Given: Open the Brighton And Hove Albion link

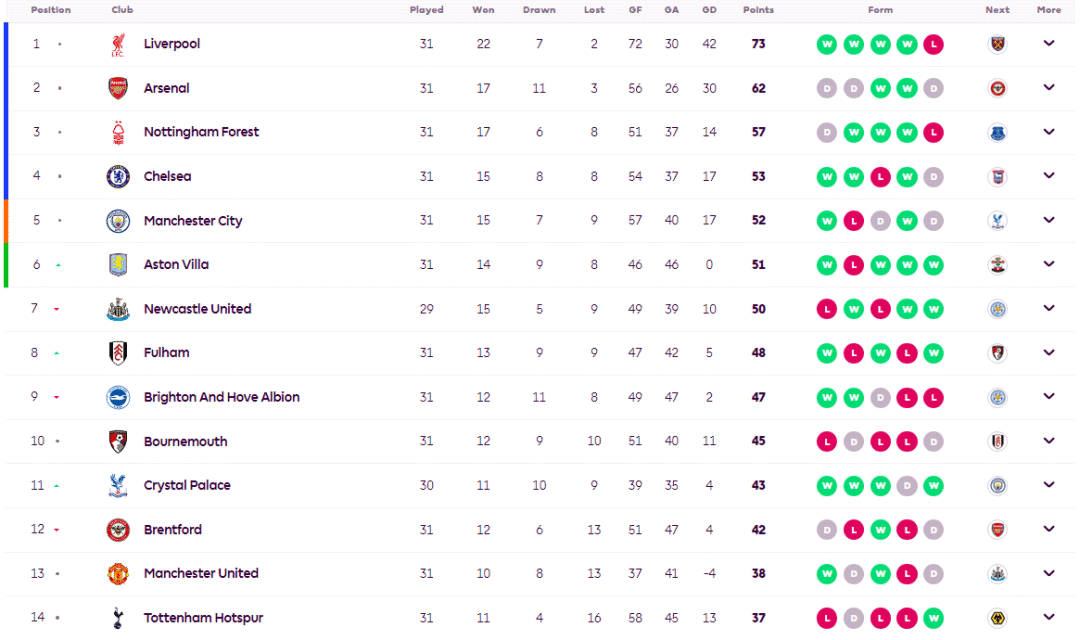Looking at the screenshot, I should [x=221, y=398].
